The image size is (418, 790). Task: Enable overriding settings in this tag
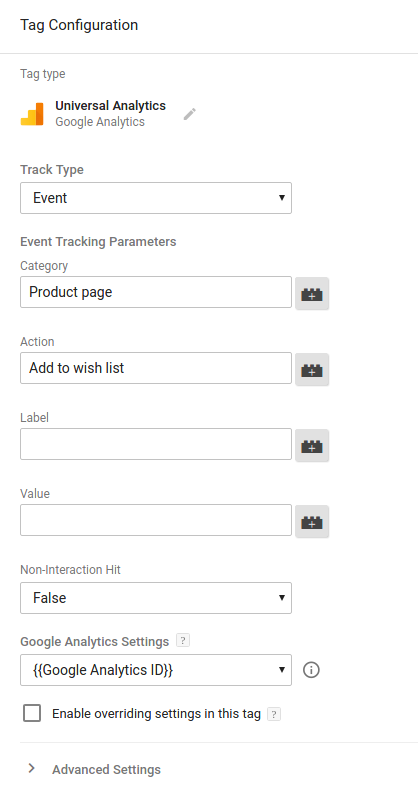(x=32, y=713)
